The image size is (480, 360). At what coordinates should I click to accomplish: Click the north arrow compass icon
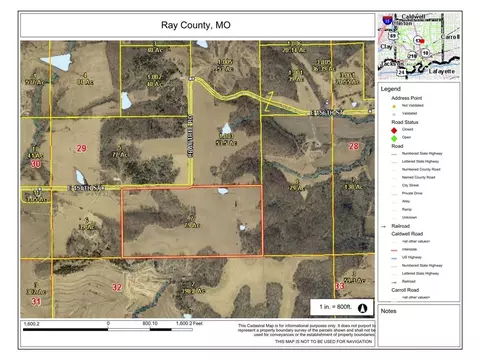(362, 308)
